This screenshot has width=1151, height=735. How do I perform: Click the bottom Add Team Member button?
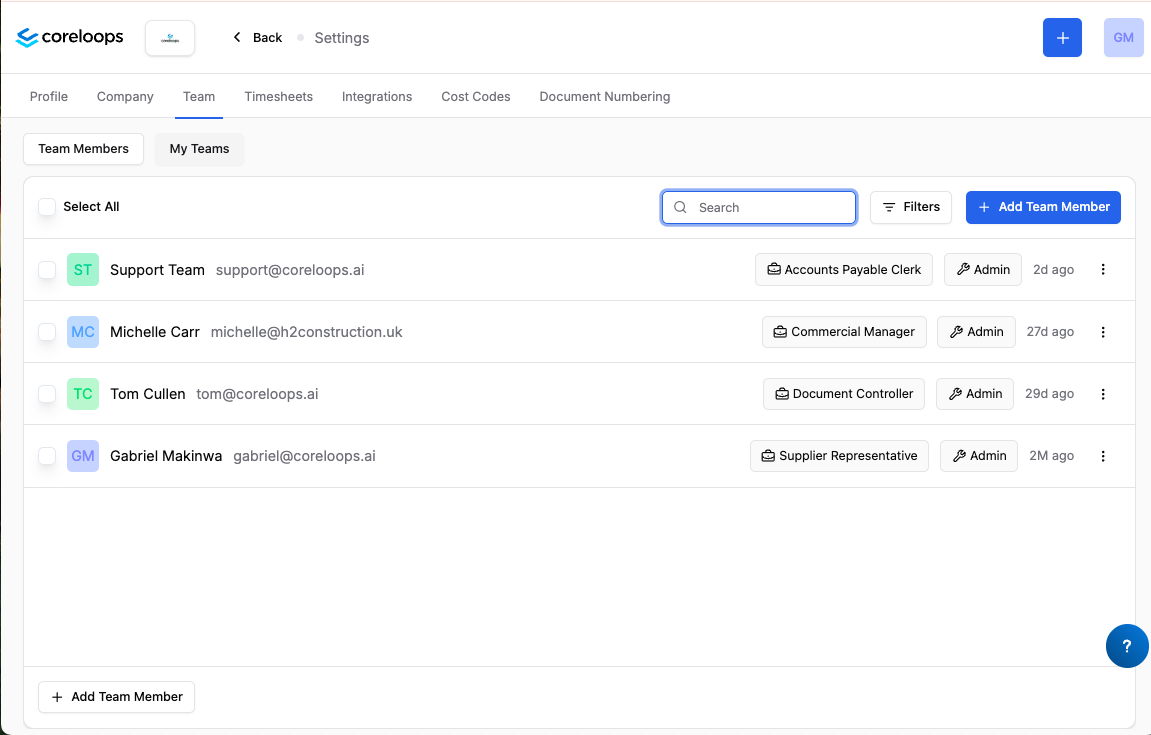coord(117,697)
